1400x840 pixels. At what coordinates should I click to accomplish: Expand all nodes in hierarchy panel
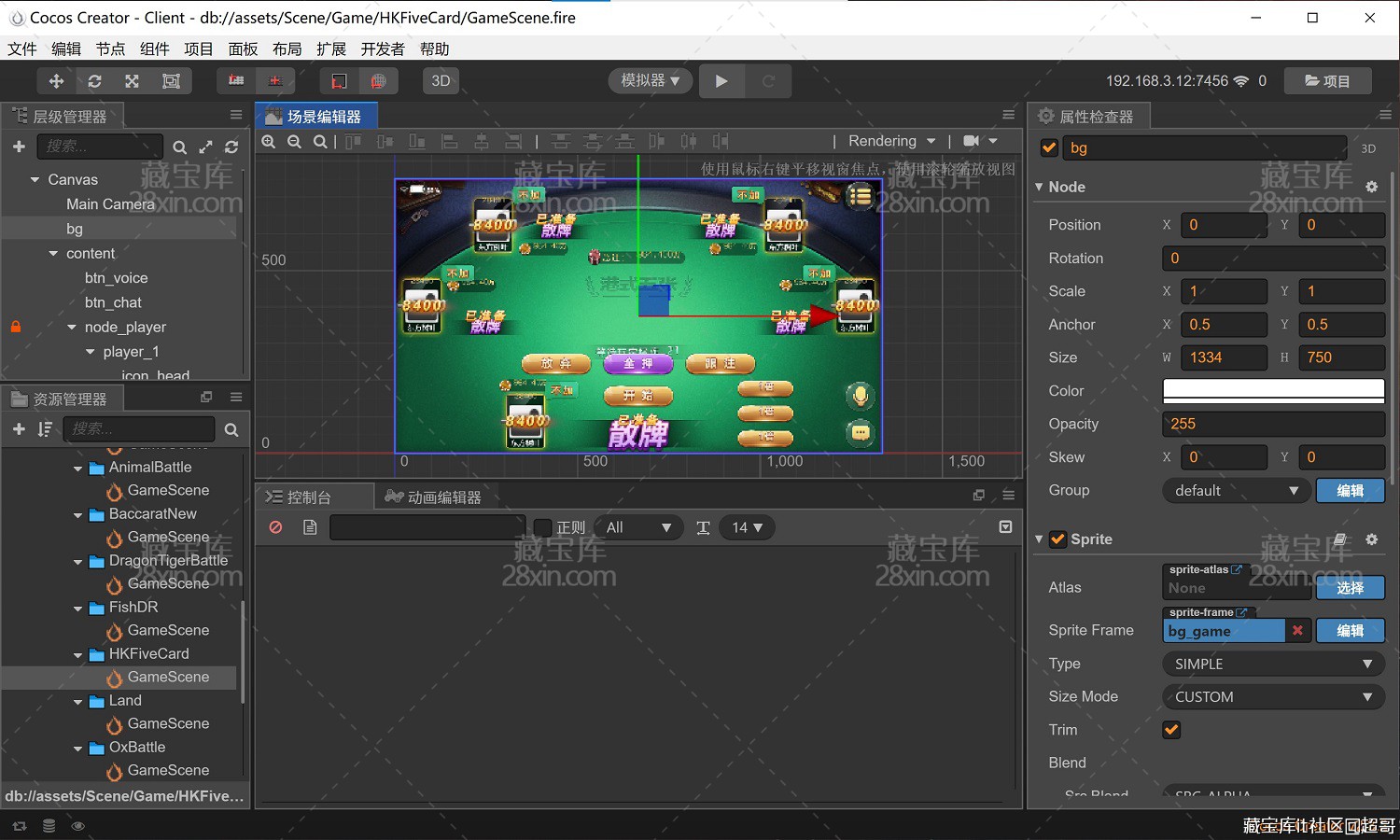(205, 147)
